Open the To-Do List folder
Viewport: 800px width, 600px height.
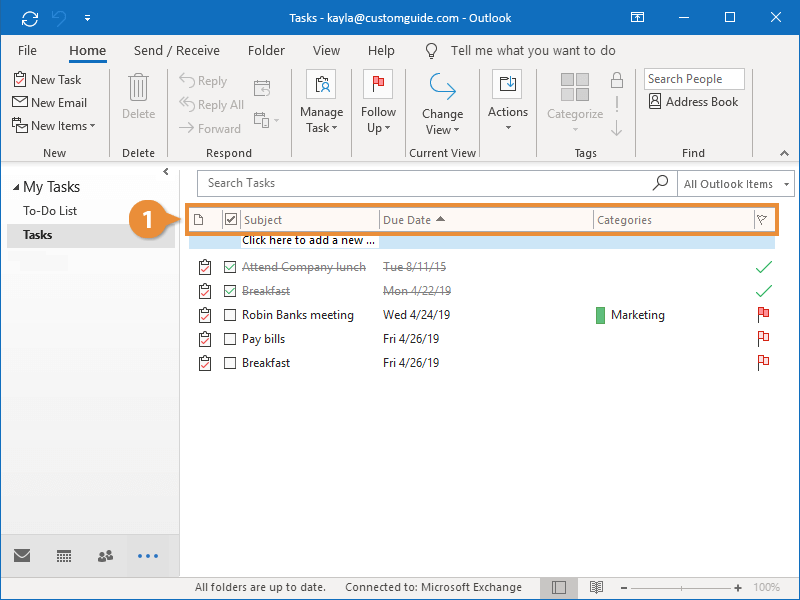[49, 211]
